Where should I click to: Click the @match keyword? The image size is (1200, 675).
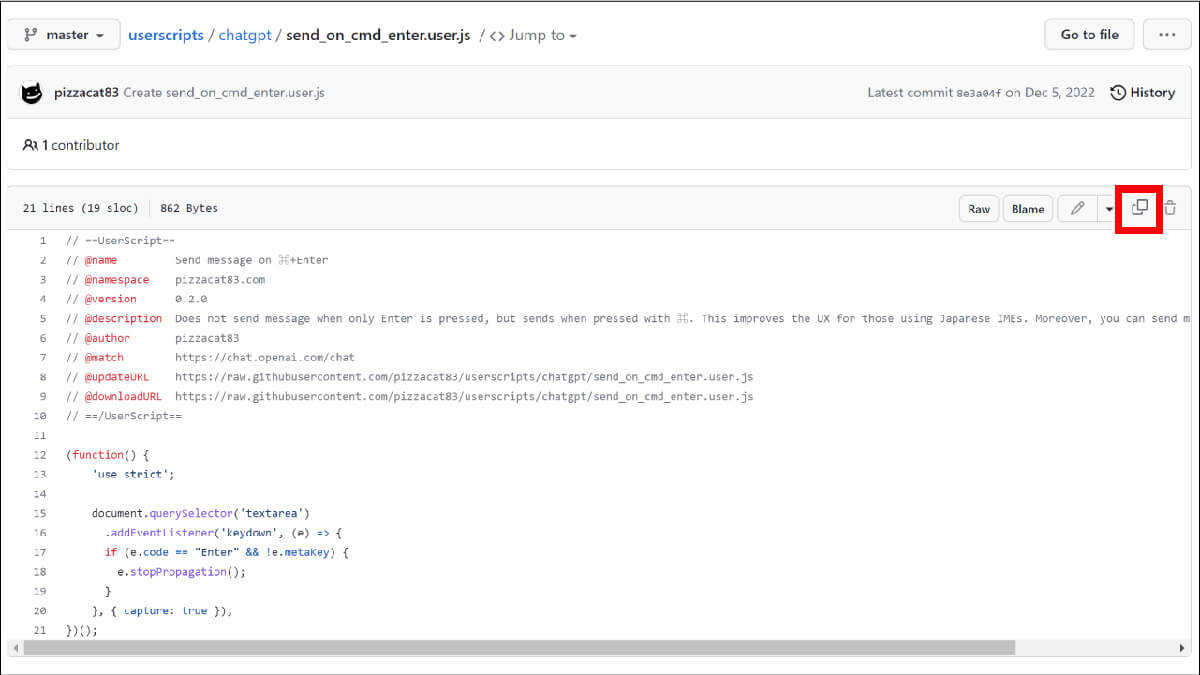[104, 357]
